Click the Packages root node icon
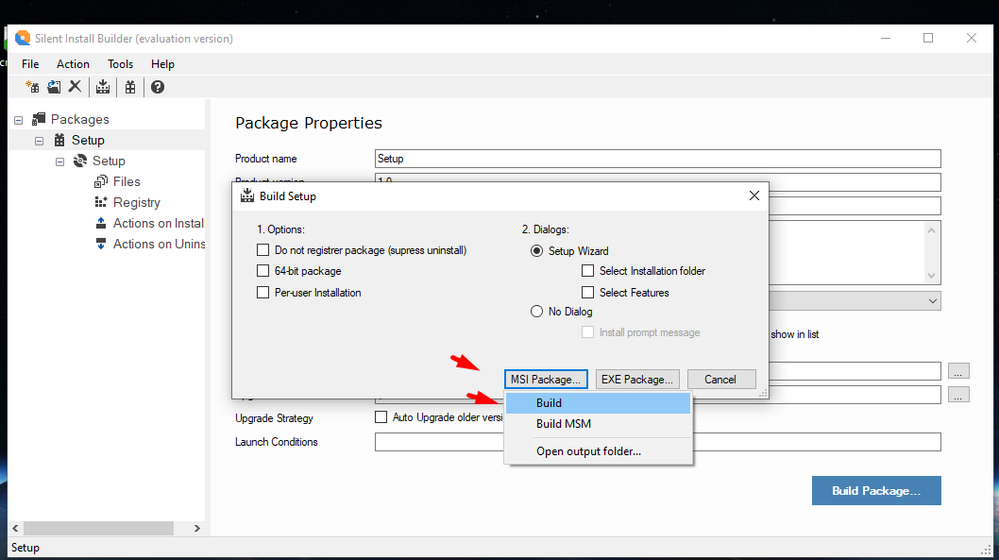The image size is (999, 560). coord(39,118)
